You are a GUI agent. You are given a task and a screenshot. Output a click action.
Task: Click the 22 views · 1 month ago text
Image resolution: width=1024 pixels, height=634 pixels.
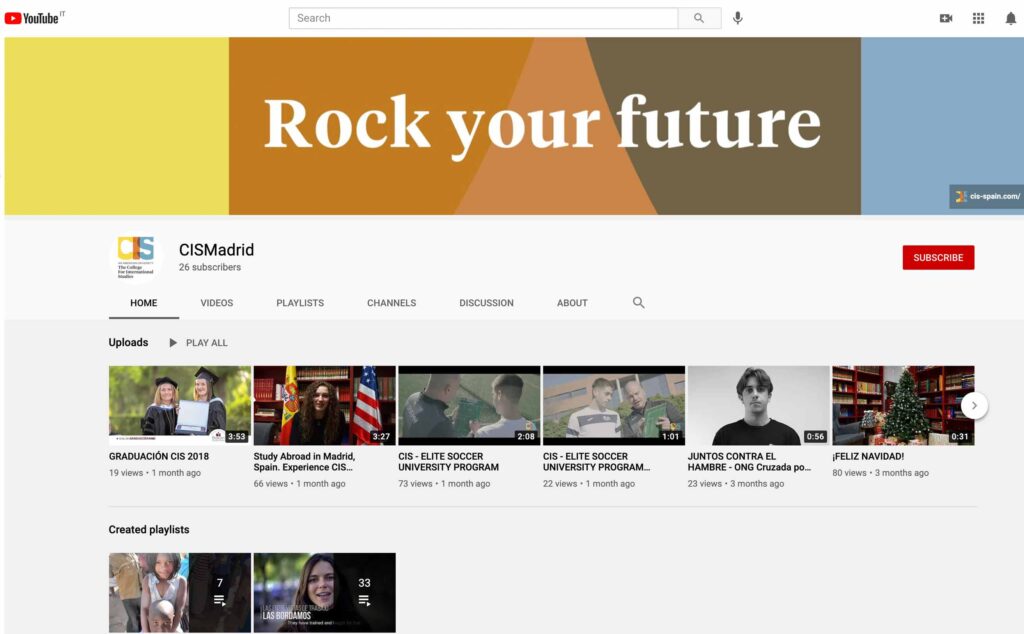pyautogui.click(x=589, y=484)
